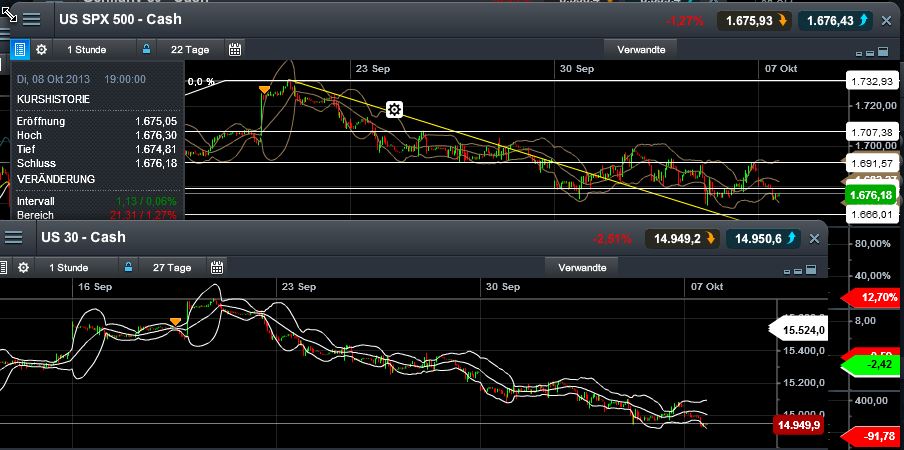Screen dimensions: 904x450
Task: Click the 'Tief' value 1.674,81
Action: 156,149
